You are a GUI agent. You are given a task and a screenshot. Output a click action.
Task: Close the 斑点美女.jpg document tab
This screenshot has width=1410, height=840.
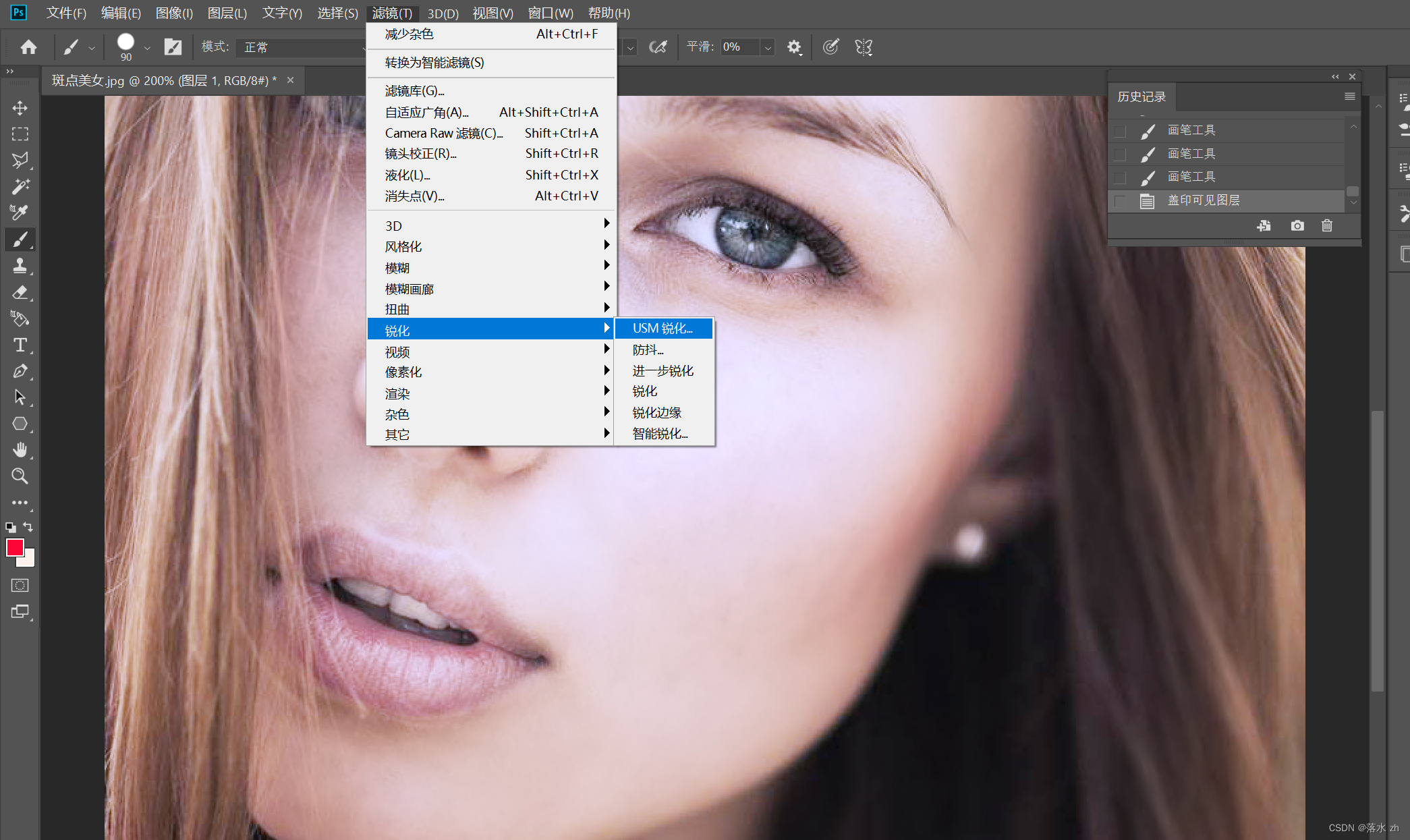click(290, 80)
